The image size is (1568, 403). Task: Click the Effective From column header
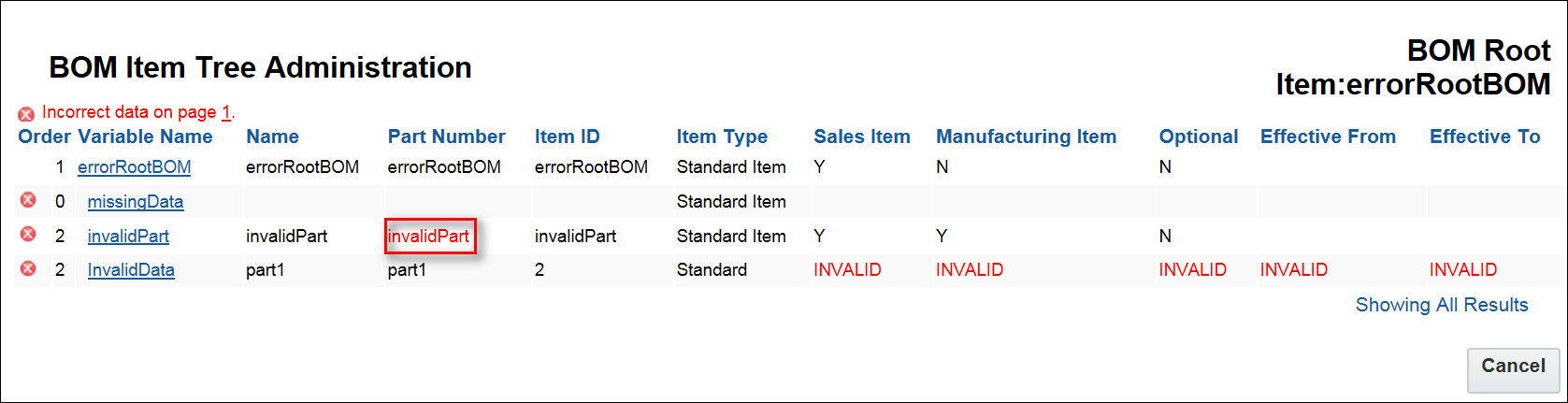pos(1328,137)
